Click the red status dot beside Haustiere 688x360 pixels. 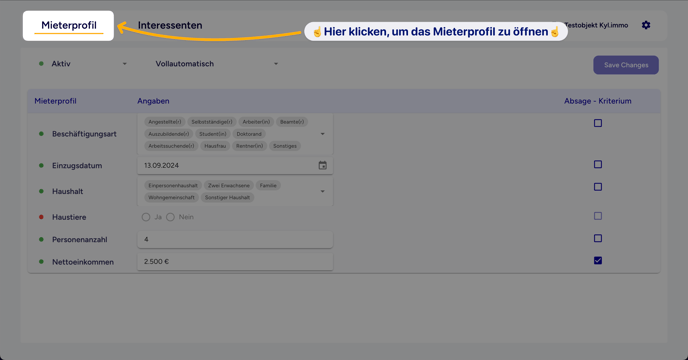41,217
